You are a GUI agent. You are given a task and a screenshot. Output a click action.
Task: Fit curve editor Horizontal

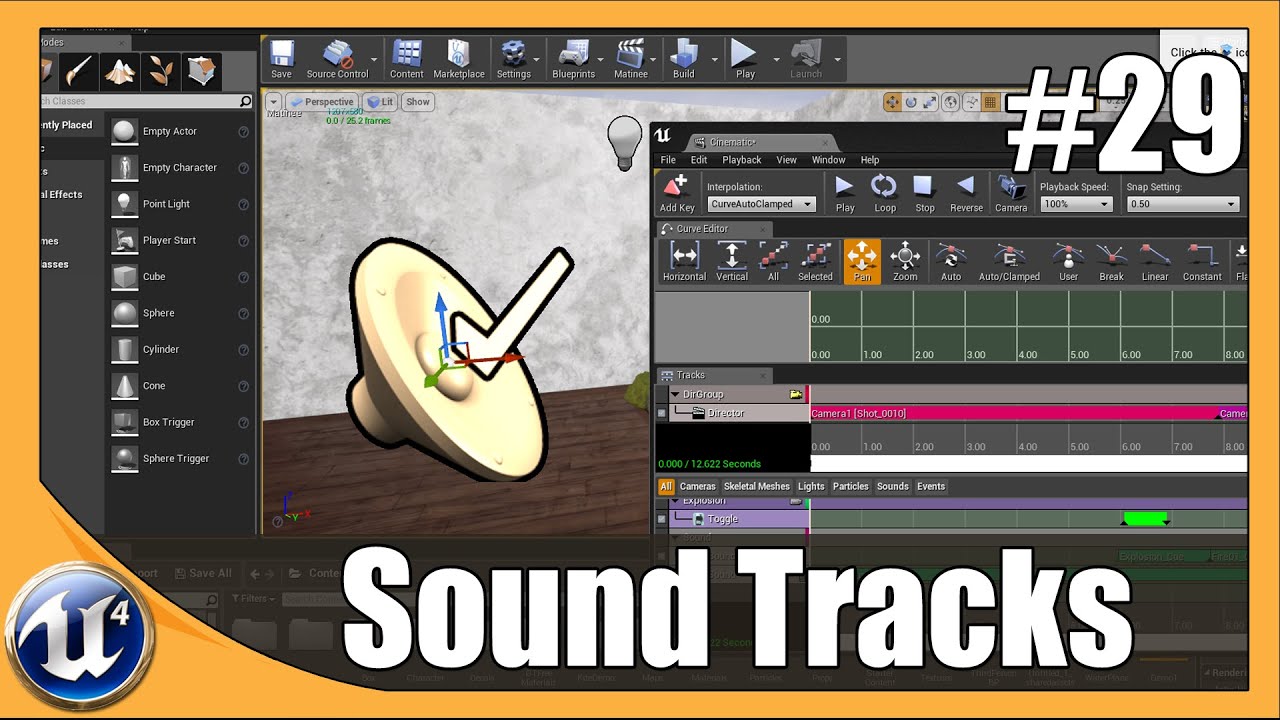[684, 262]
